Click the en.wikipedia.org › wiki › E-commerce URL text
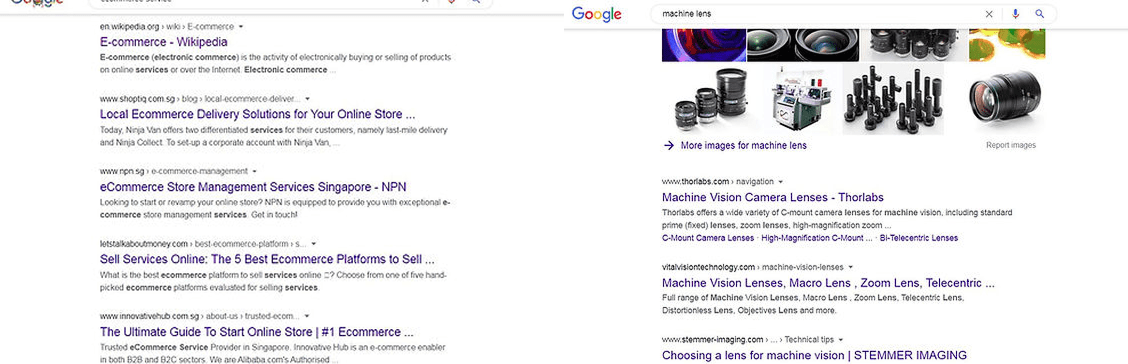Screen dimensions: 1128x364 167,27
